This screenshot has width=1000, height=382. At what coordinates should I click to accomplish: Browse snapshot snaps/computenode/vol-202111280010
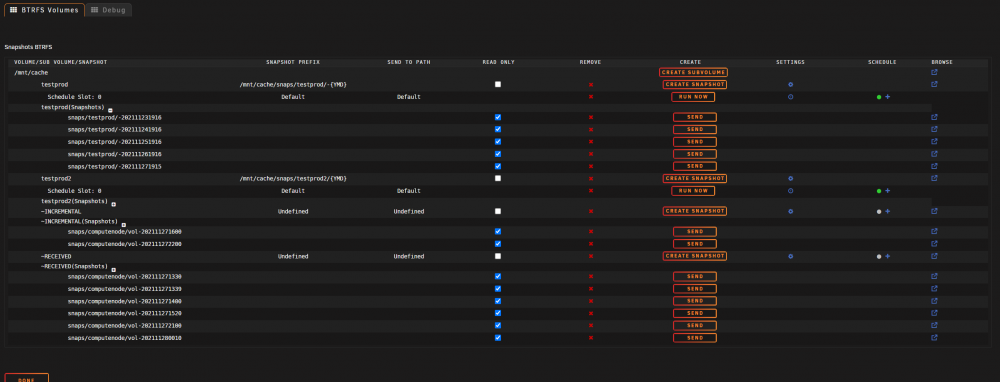click(934, 338)
